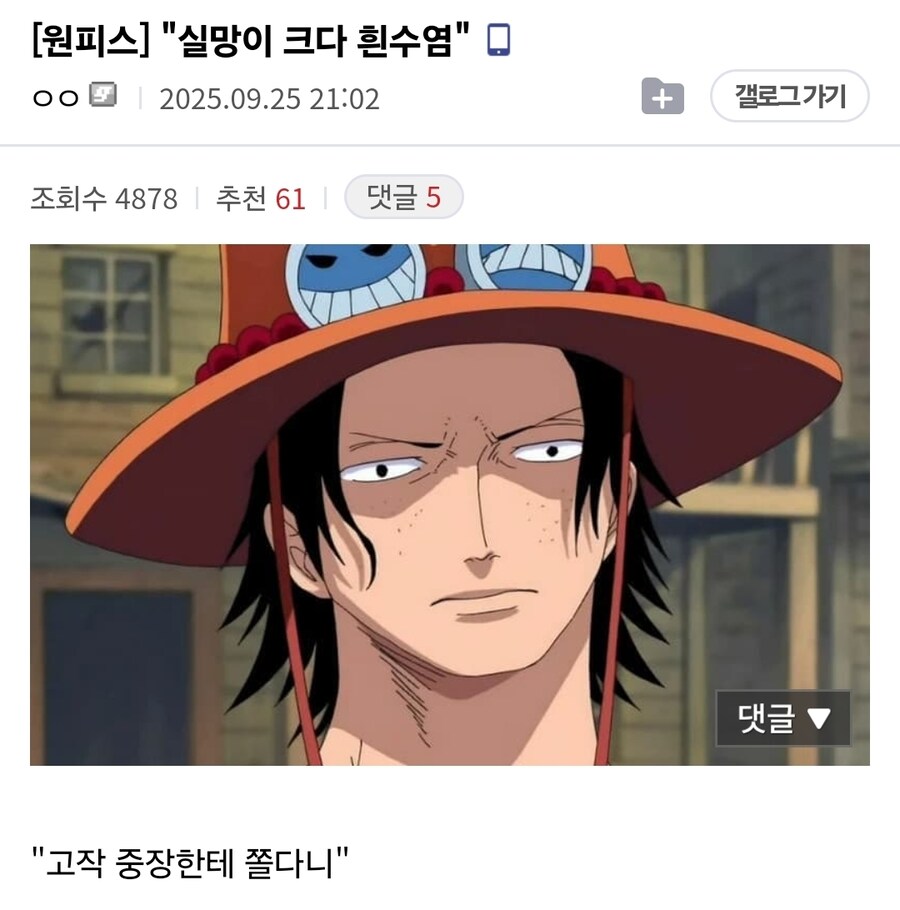Open the anime character image
The image size is (900, 910).
pyautogui.click(x=450, y=504)
